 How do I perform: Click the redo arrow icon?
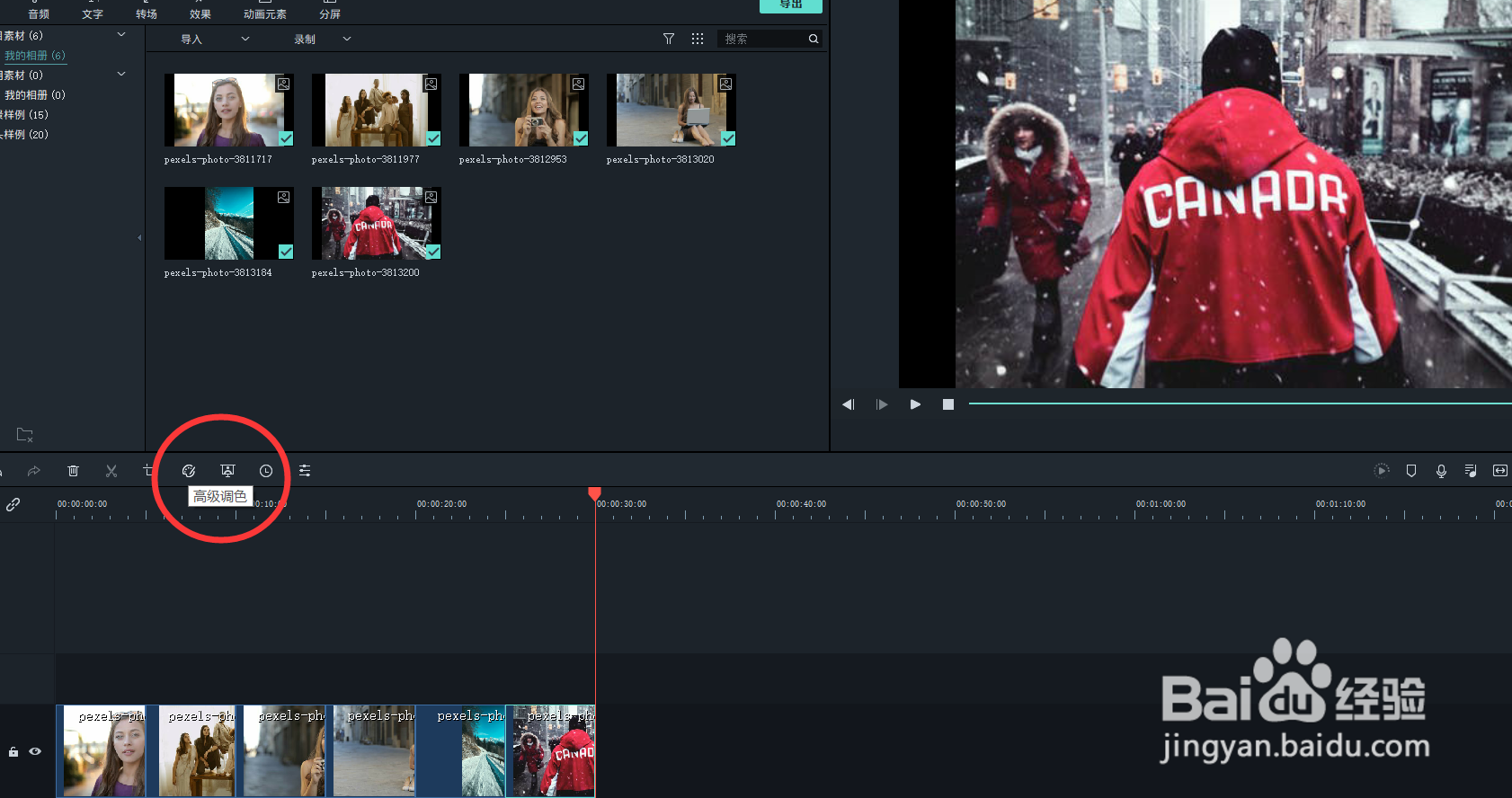pyautogui.click(x=34, y=471)
